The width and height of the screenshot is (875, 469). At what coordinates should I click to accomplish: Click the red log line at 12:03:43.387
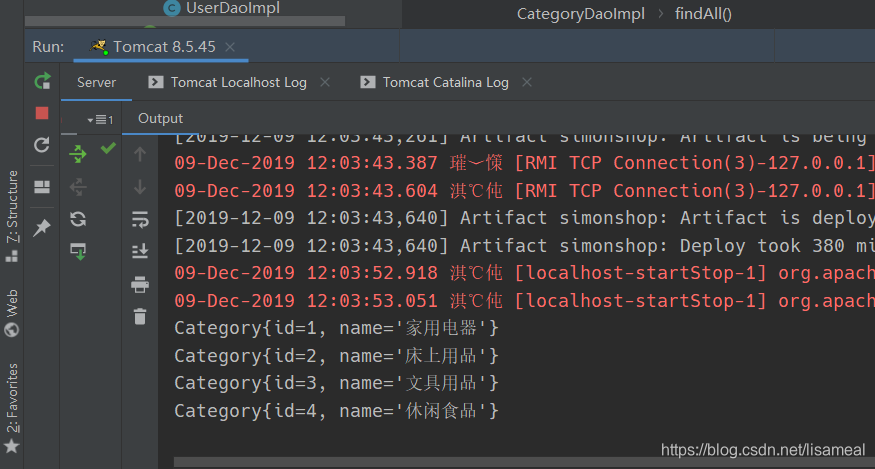click(525, 162)
